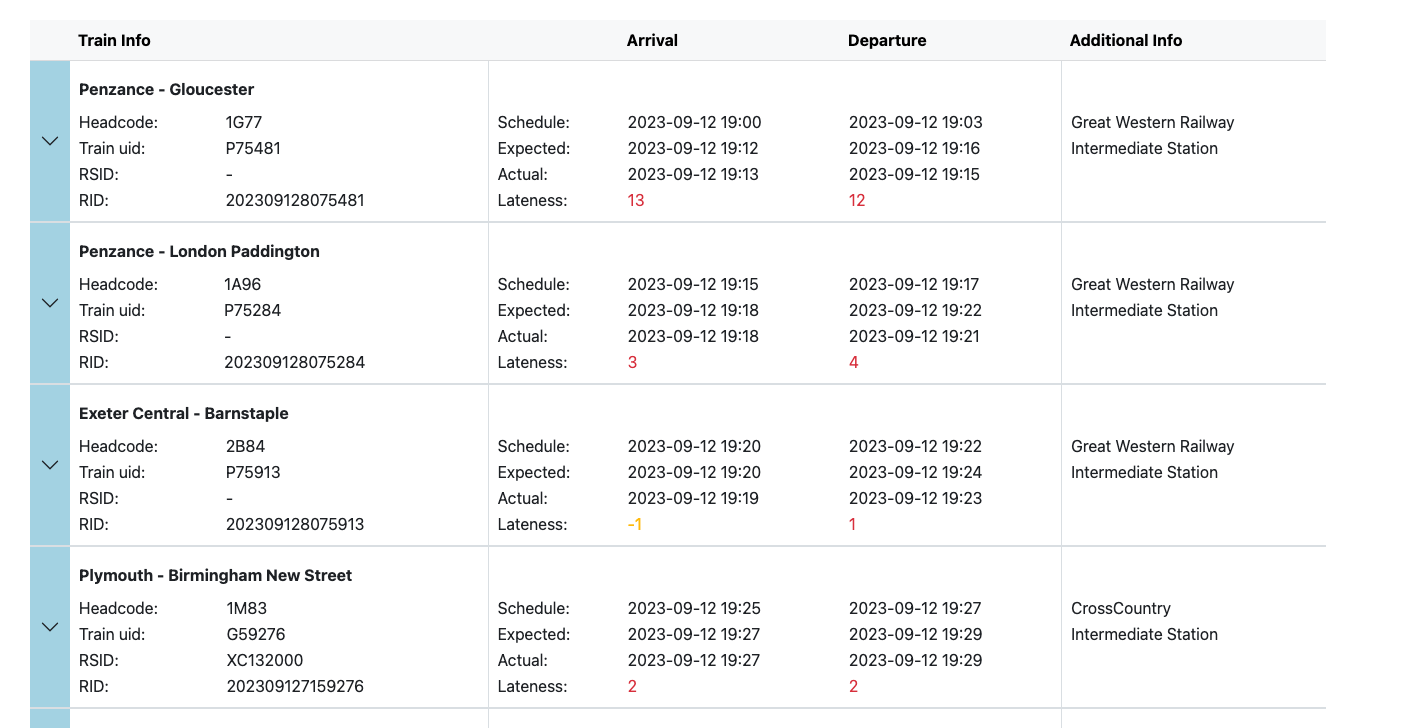Click RID 202309128075913
The image size is (1406, 728).
pos(295,525)
